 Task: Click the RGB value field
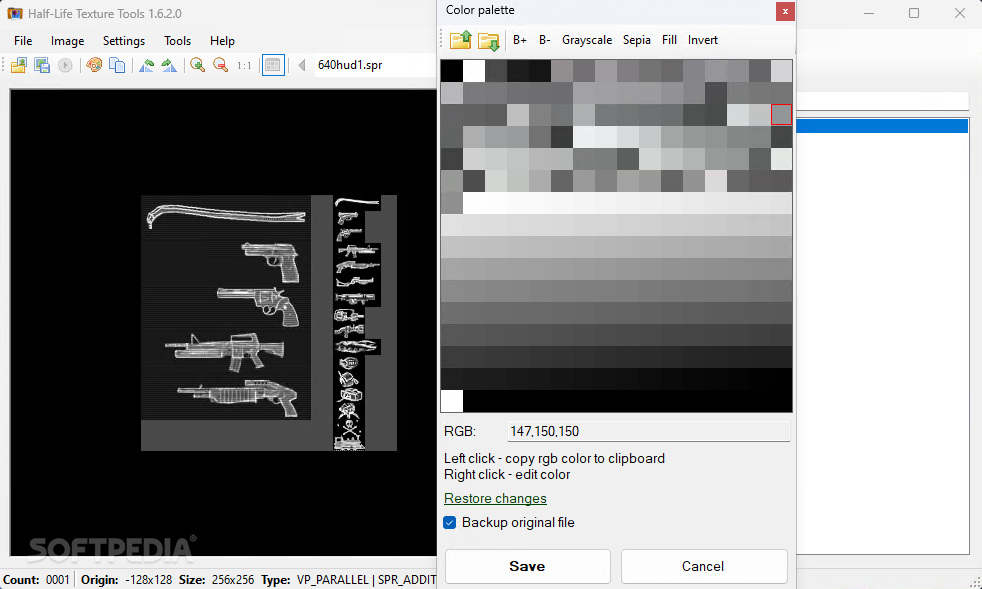click(x=648, y=431)
